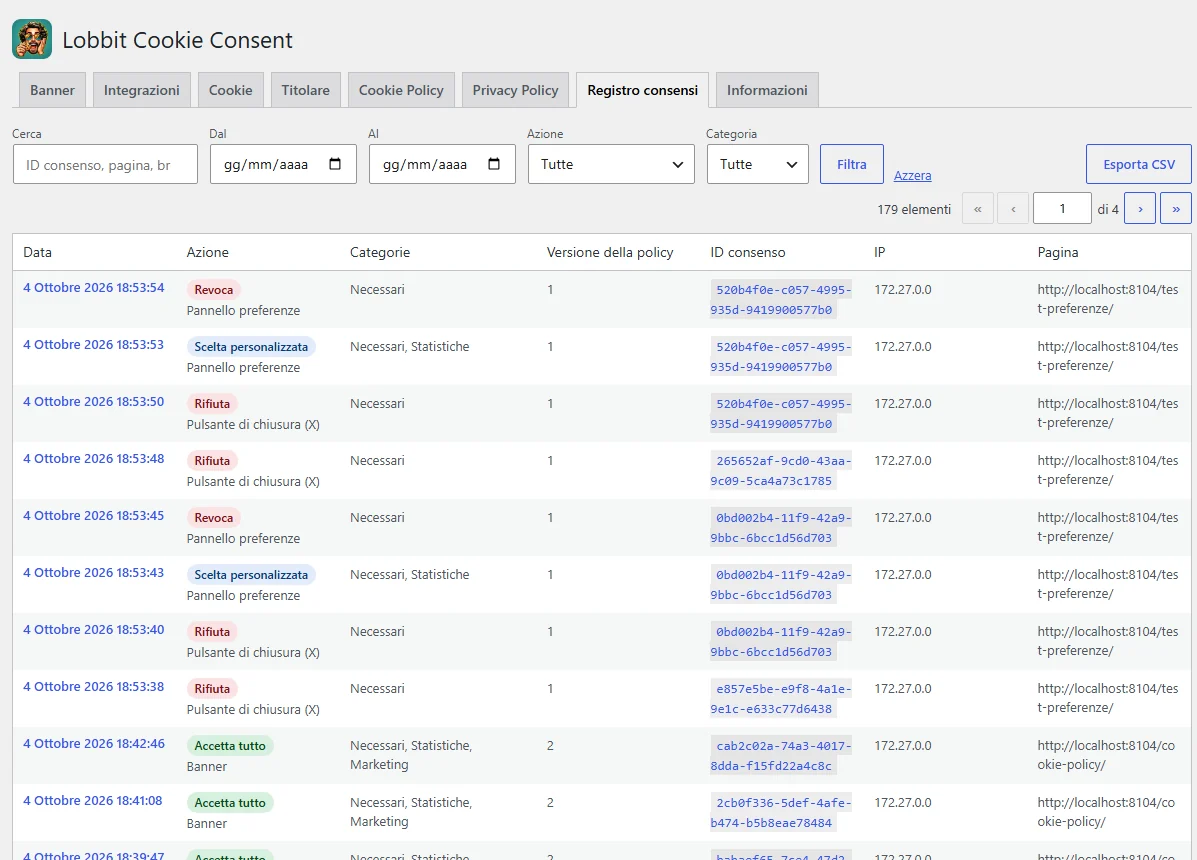Click the 179 elementi count text
This screenshot has height=860, width=1197.
pyautogui.click(x=915, y=209)
